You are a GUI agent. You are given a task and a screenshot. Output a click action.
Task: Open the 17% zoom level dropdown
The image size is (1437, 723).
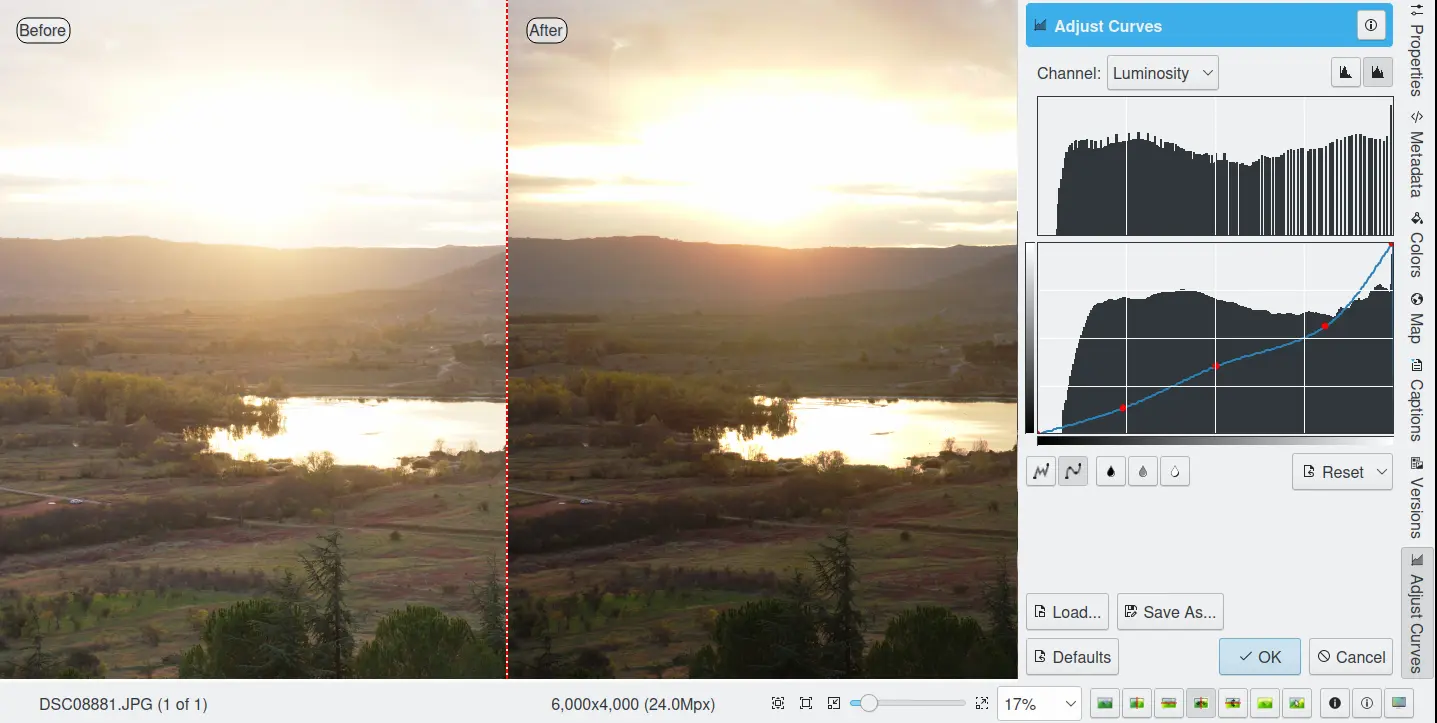(x=1039, y=704)
